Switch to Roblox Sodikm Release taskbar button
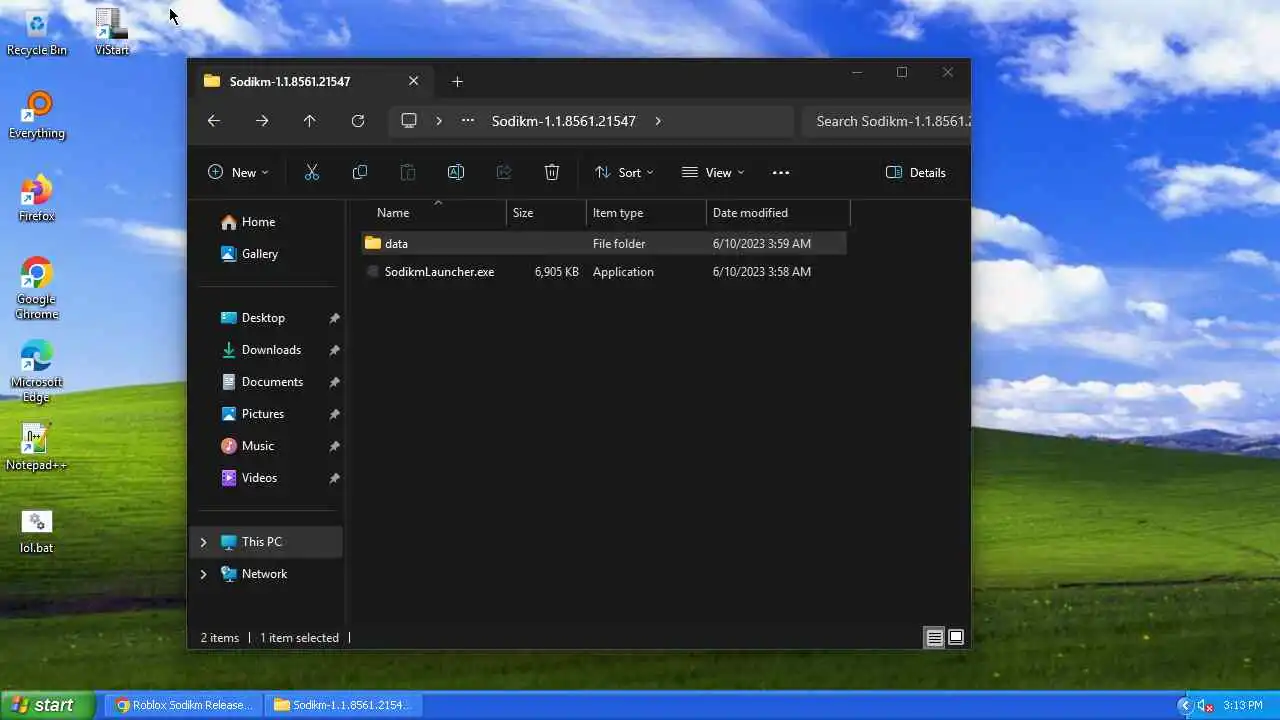1280x720 pixels. (184, 705)
